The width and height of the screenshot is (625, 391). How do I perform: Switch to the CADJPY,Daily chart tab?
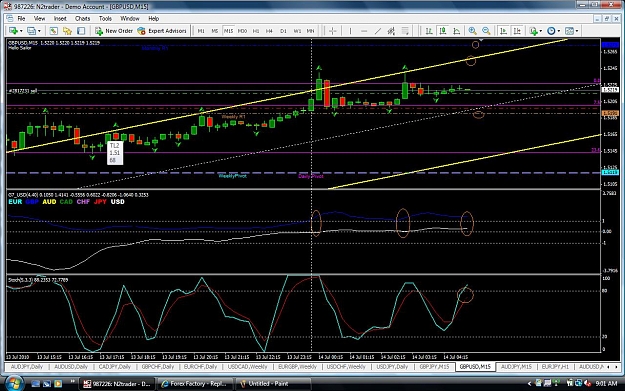click(x=114, y=367)
